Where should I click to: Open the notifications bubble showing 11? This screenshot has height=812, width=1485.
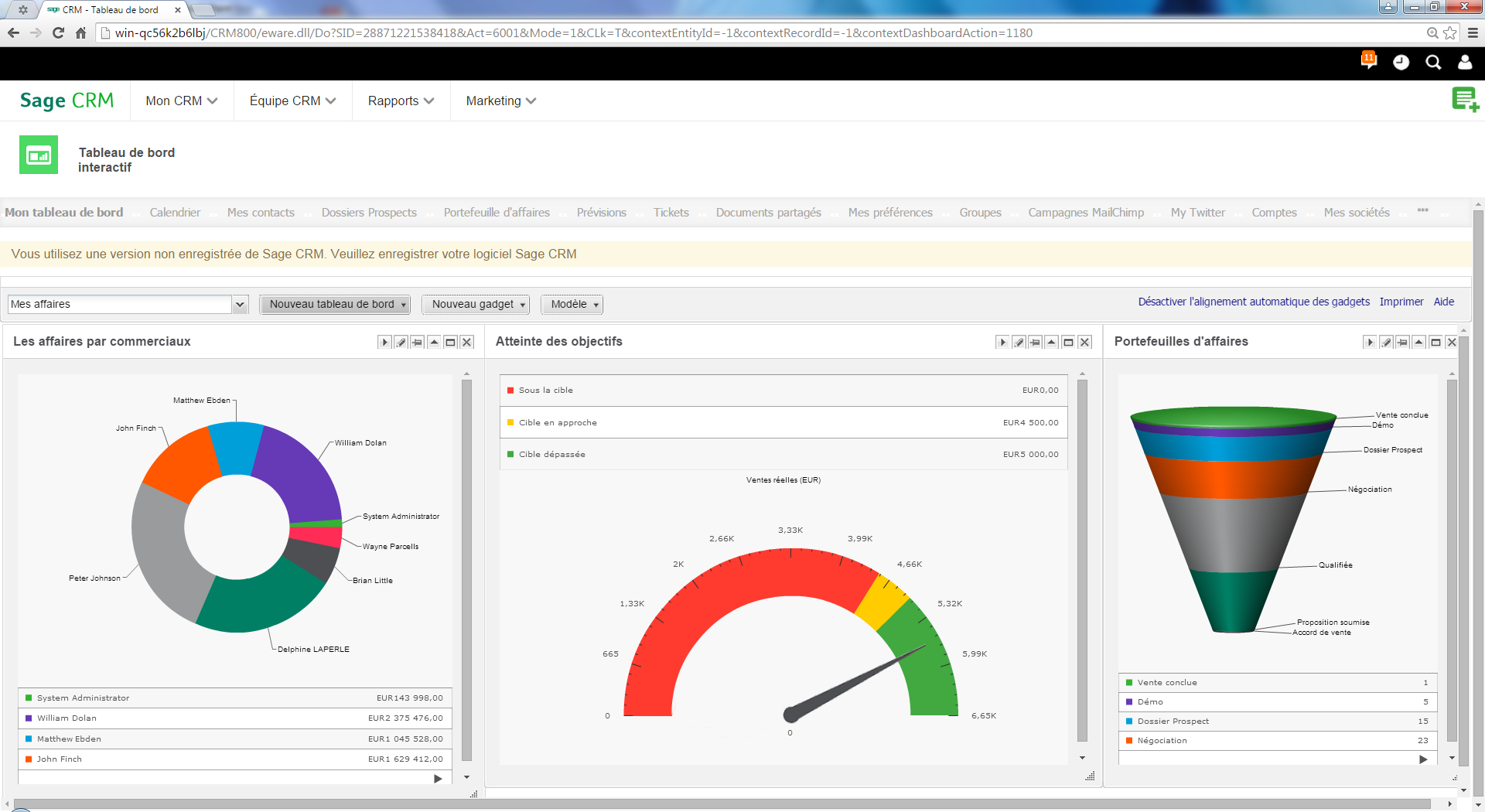click(x=1368, y=60)
